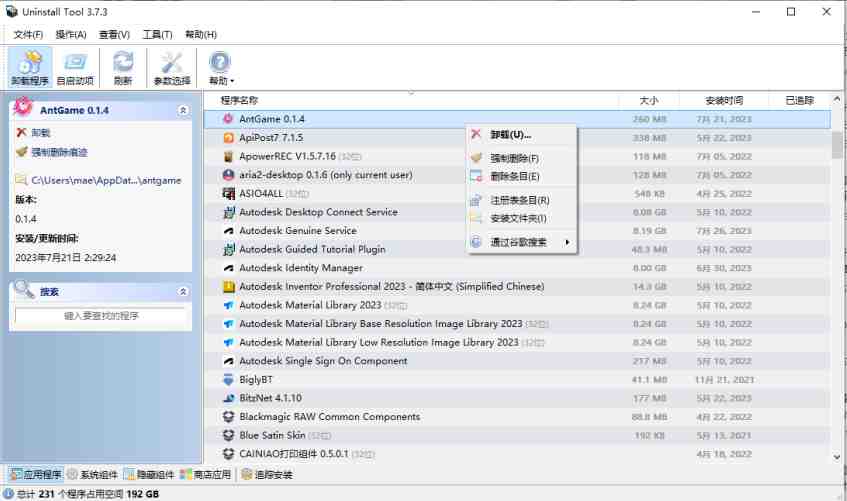Select Autodesk Desktop Connect Service icon
This screenshot has width=847, height=501.
tap(228, 212)
